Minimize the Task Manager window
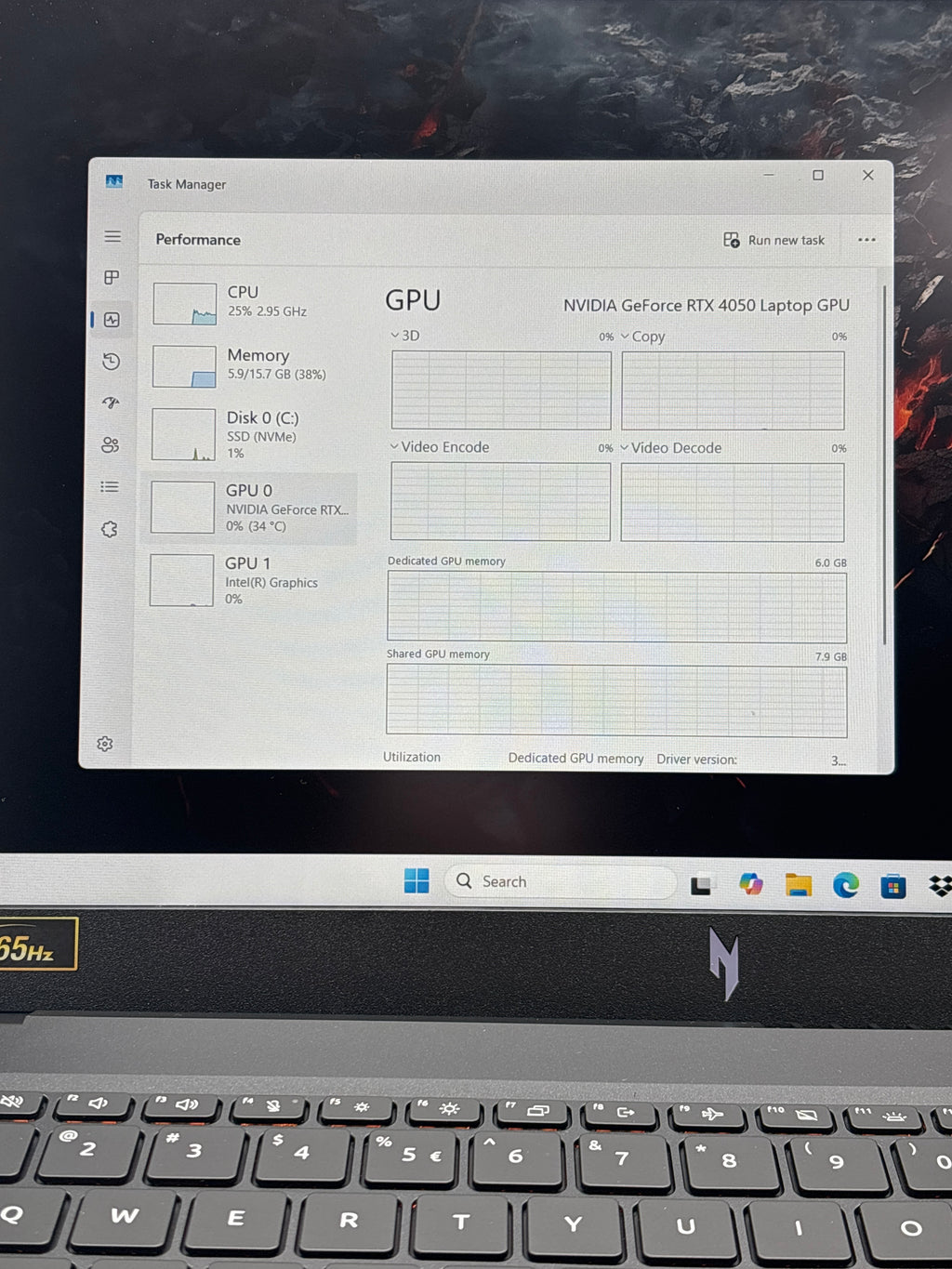Image resolution: width=952 pixels, height=1269 pixels. coord(769,174)
